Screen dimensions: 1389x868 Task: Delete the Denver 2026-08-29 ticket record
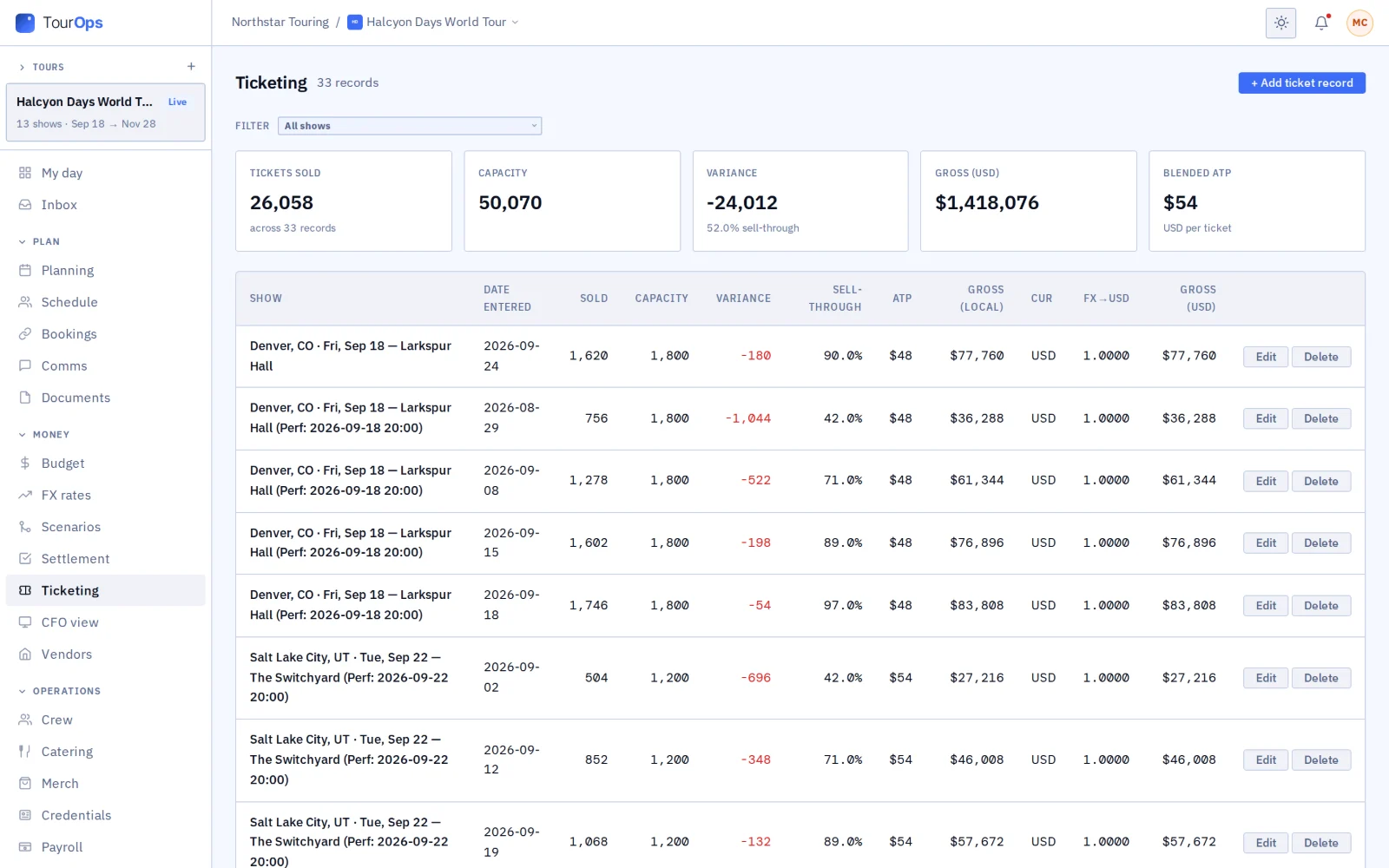[x=1320, y=418]
